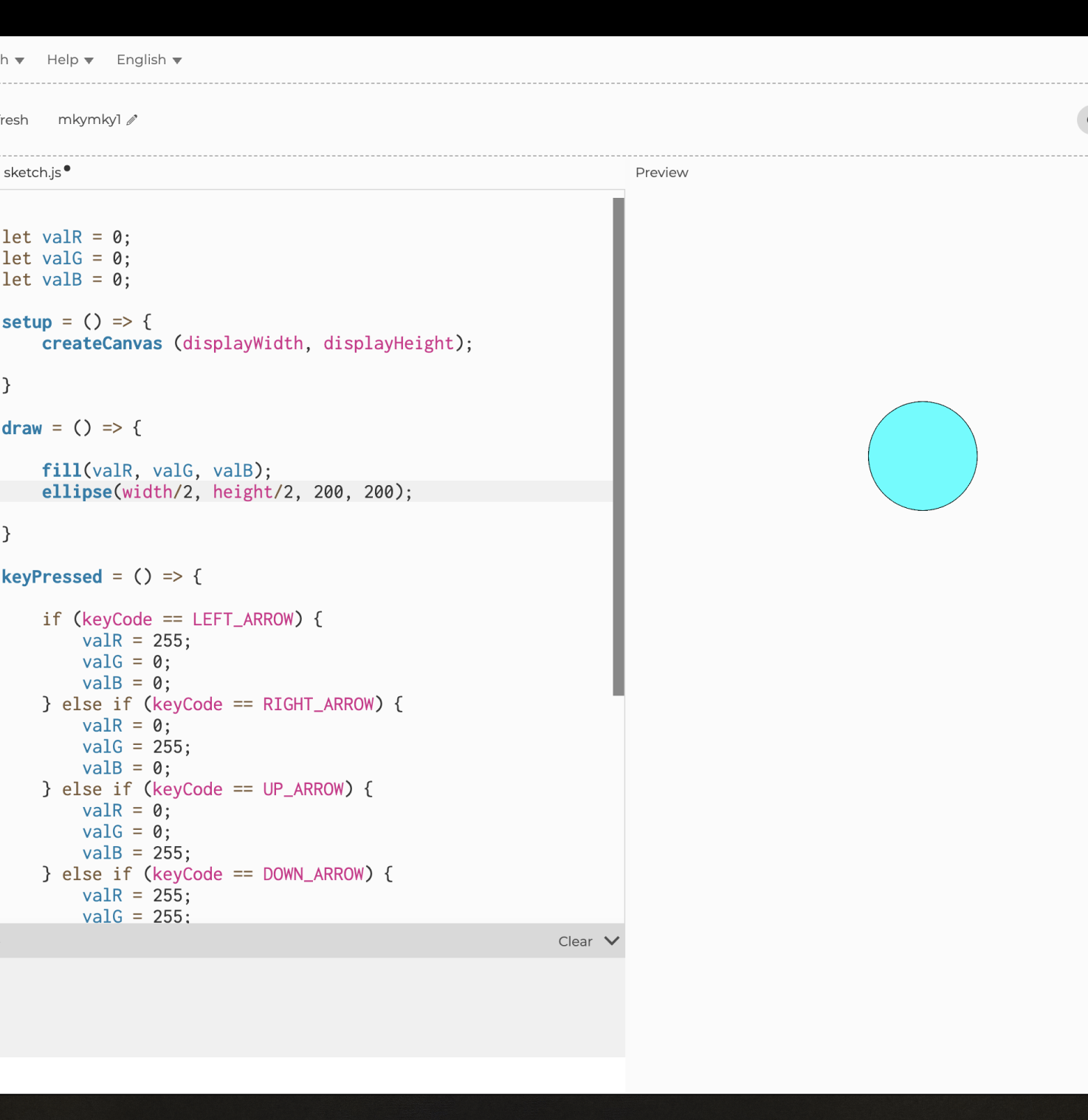Click the ellipse(width/2, height/2) line
1088x1120 pixels.
coord(227,492)
